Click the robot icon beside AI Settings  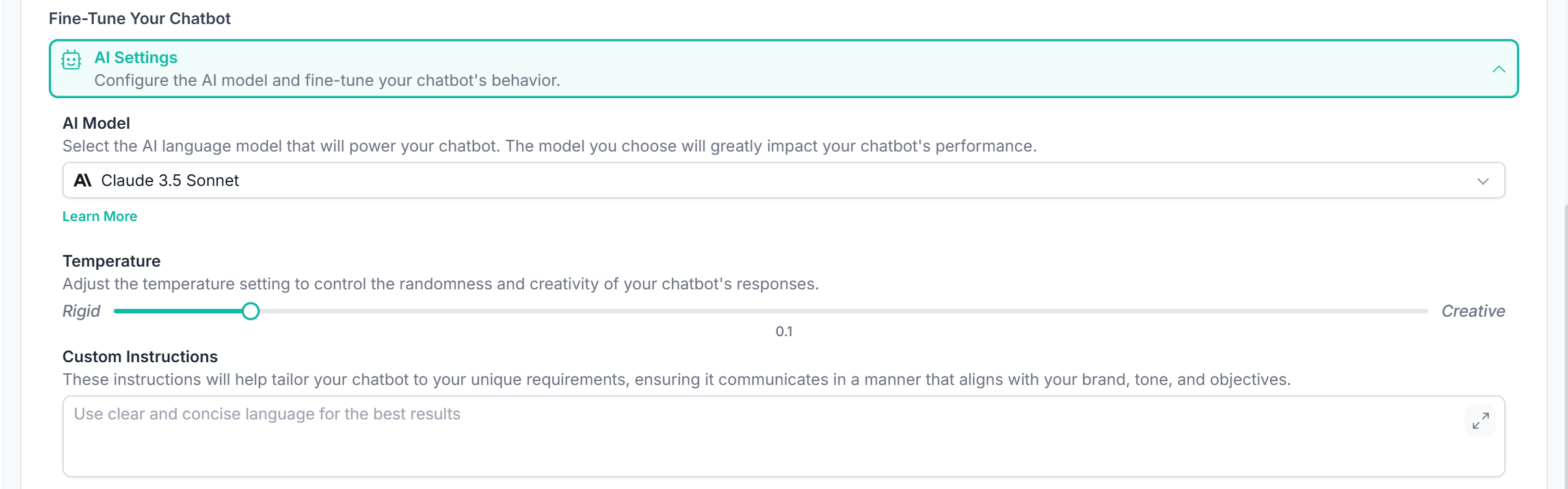[x=72, y=60]
